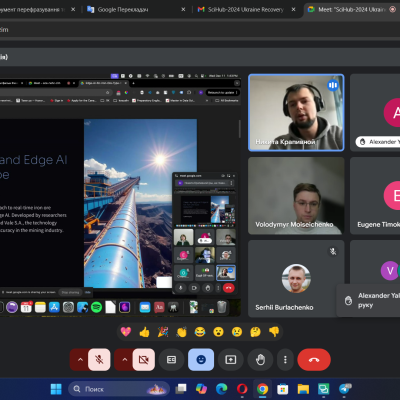Click the 'Stop sharing' button in shared screen
Viewport: 400px width, 400px height.
70,292
